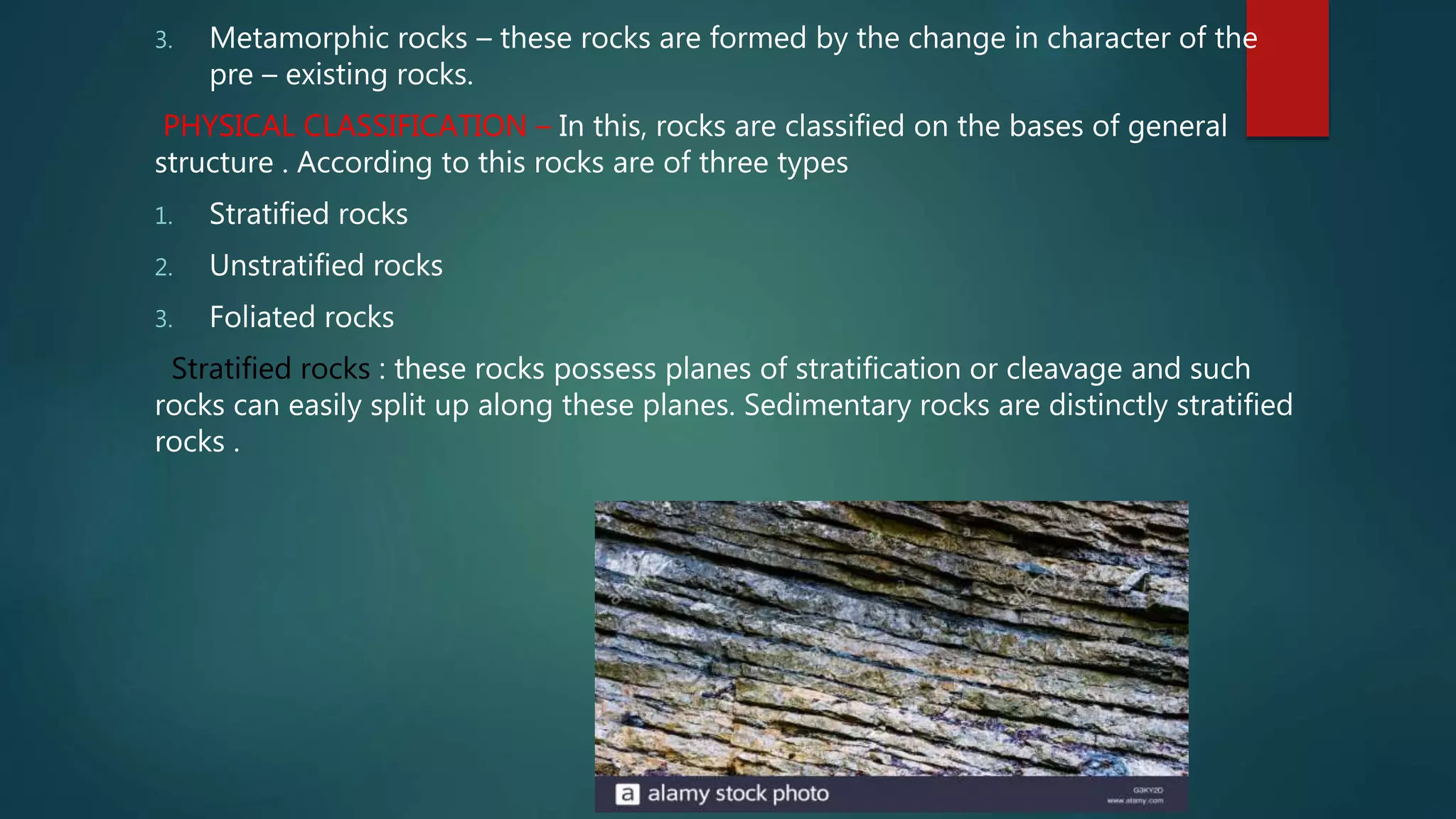Click the 'pre – existing rocks.' line

(x=341, y=75)
